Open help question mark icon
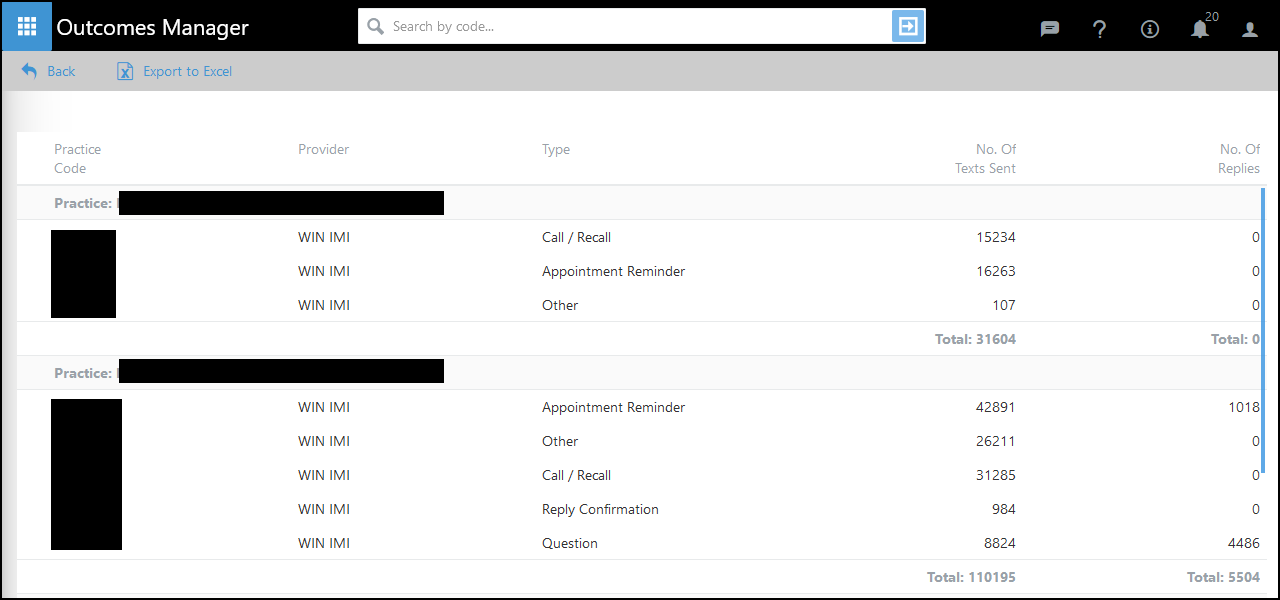The image size is (1280, 600). click(1099, 29)
